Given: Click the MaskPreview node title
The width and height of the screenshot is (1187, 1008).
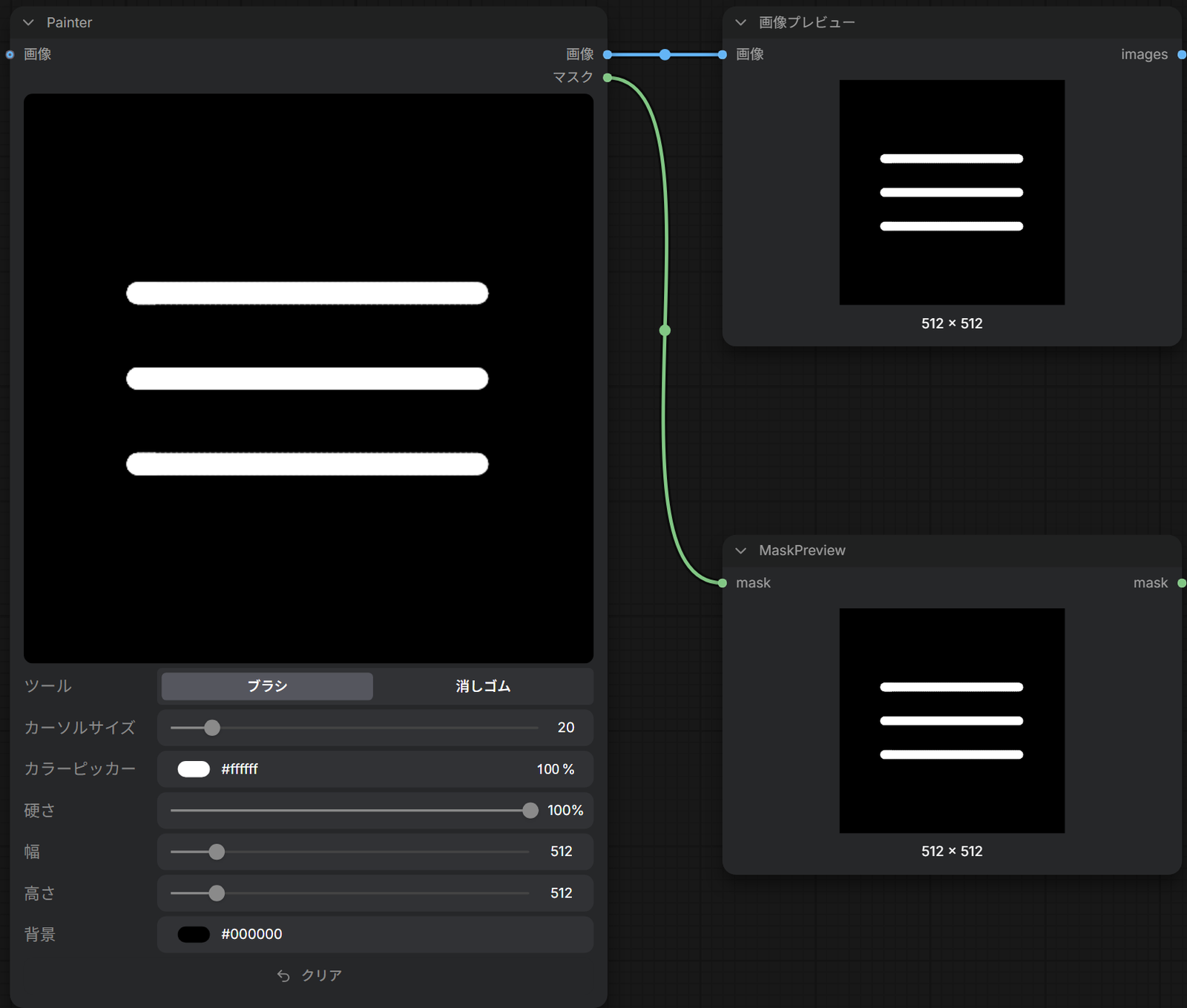Looking at the screenshot, I should point(802,550).
